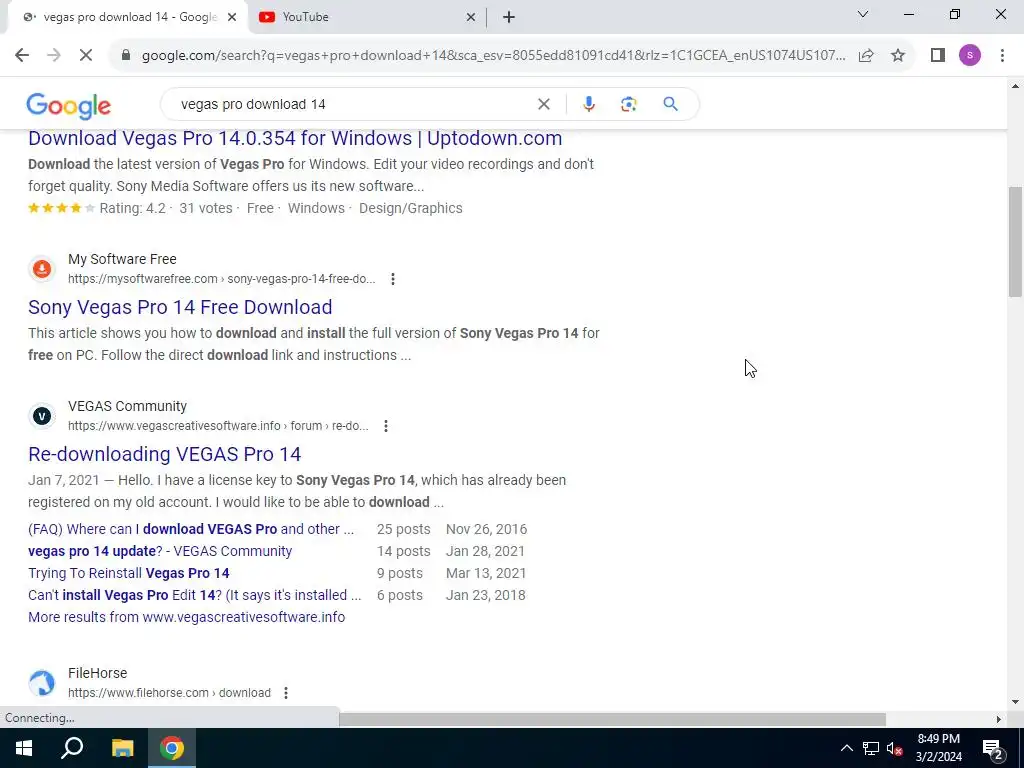Image resolution: width=1024 pixels, height=768 pixels.
Task: Open the Chrome three-dot menu
Action: tap(1002, 55)
